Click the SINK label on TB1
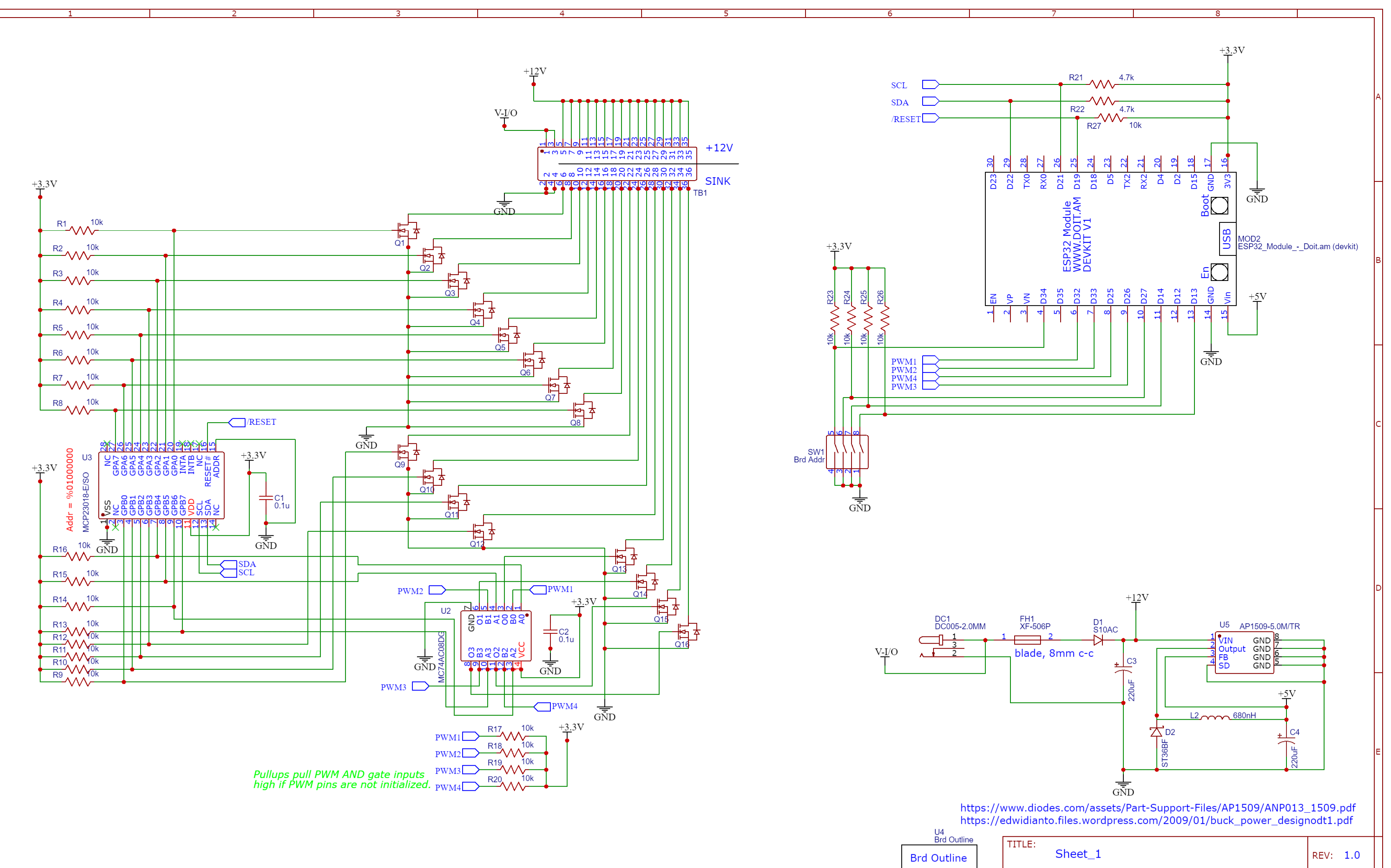Viewport: 1391px width, 868px height. click(x=718, y=181)
